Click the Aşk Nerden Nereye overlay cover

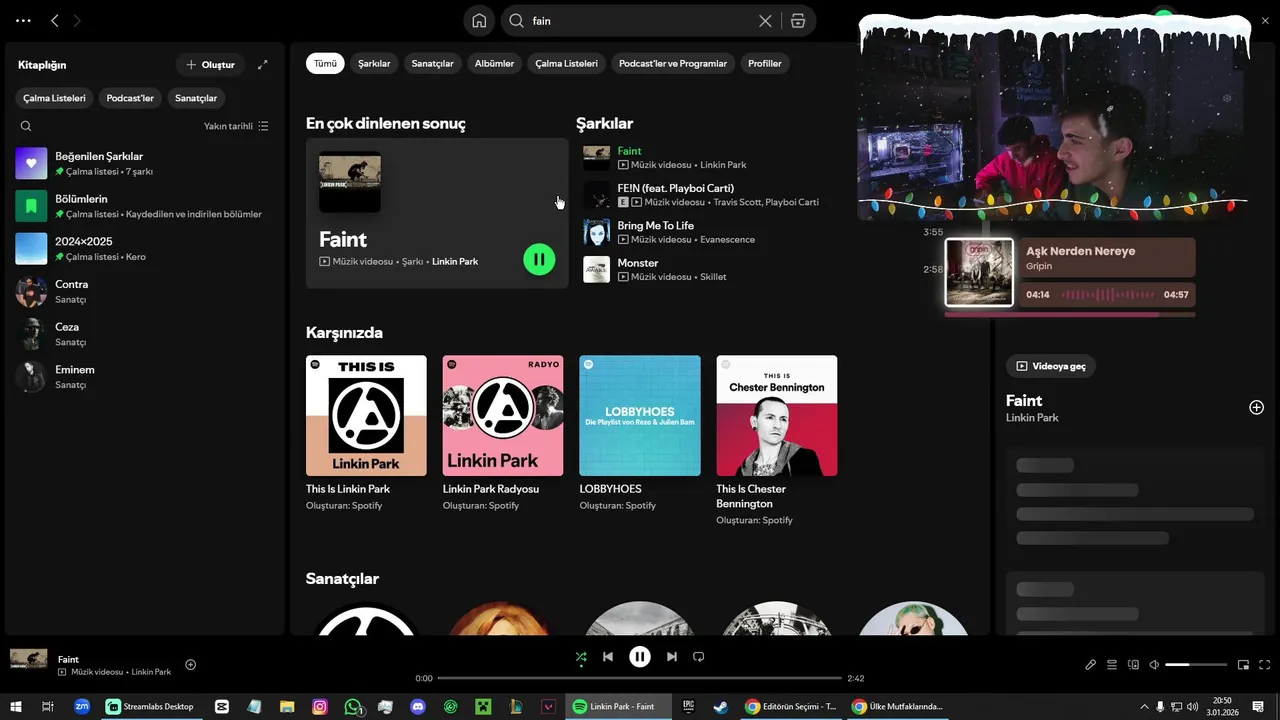pyautogui.click(x=979, y=272)
